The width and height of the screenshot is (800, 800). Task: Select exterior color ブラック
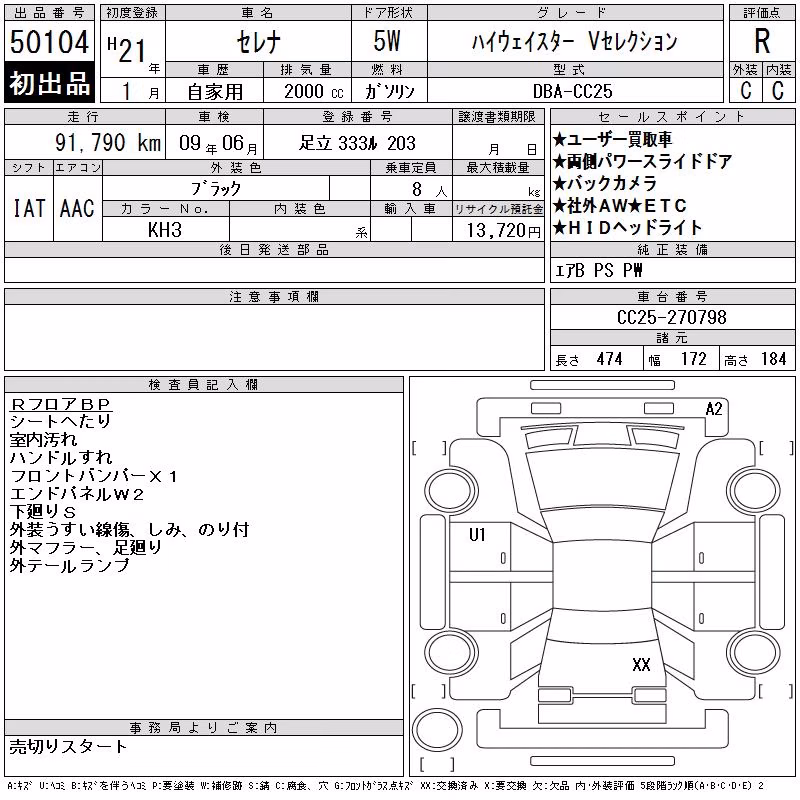[x=216, y=189]
